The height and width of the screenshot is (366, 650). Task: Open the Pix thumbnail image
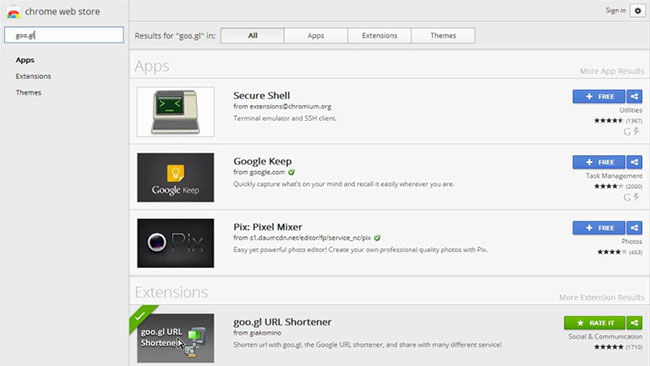tap(176, 243)
